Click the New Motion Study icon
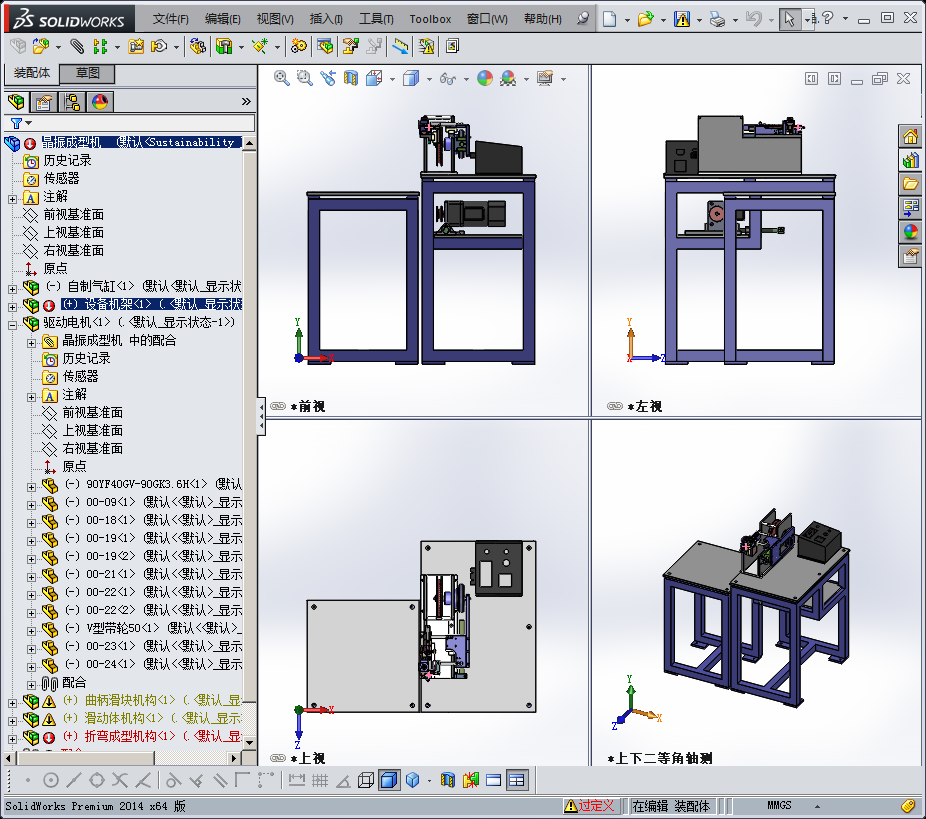926x819 pixels. pos(299,46)
